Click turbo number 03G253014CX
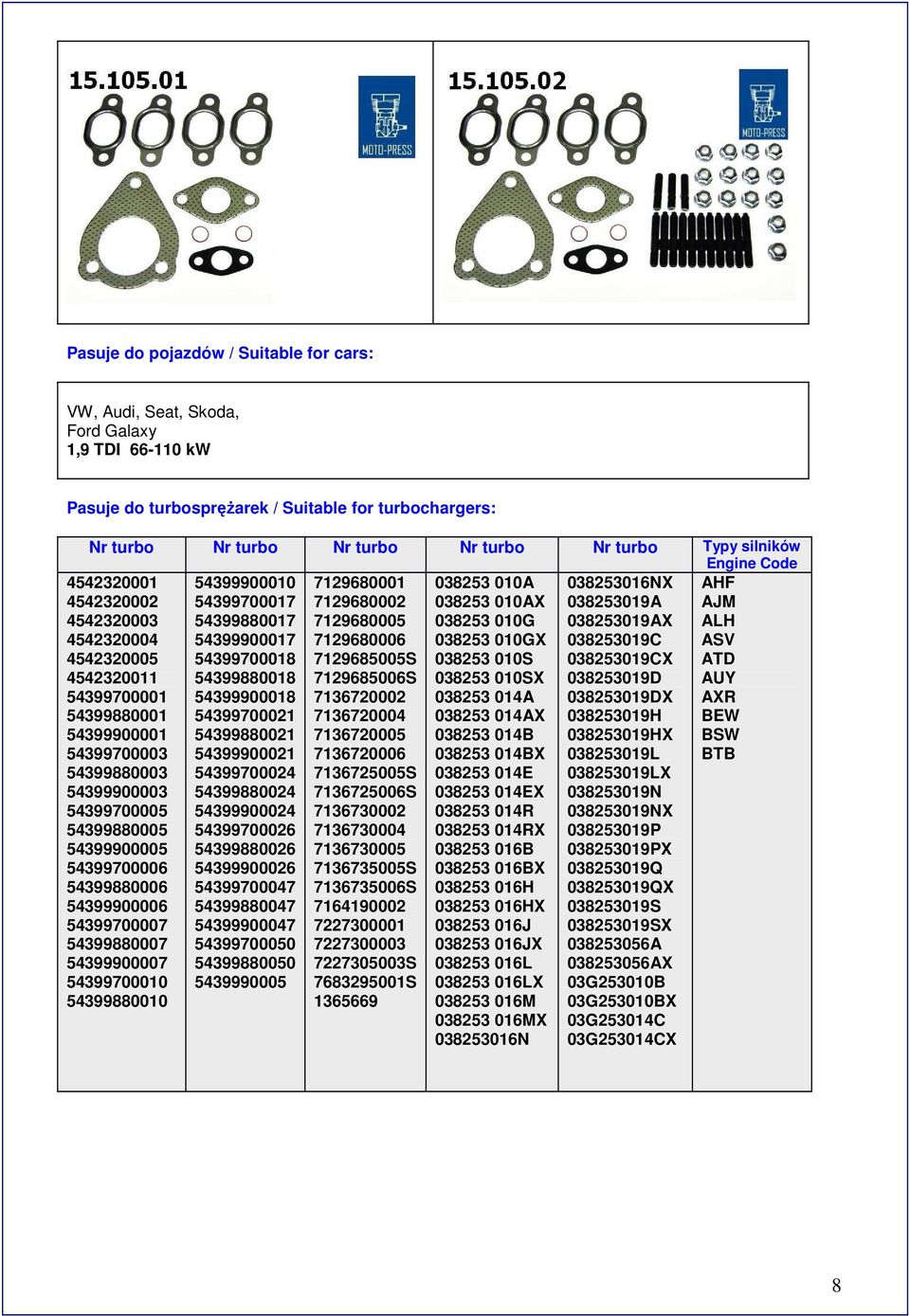 click(x=622, y=1038)
